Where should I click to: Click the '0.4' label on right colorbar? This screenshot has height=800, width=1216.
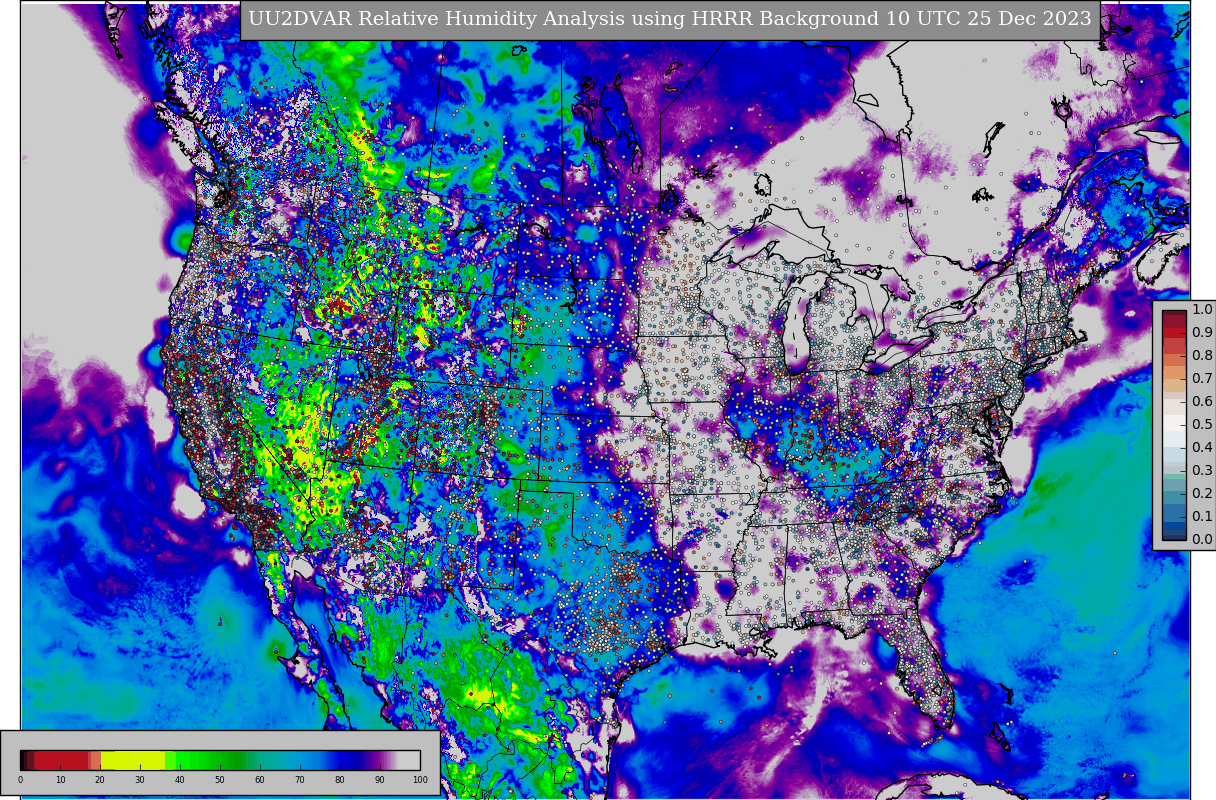(1202, 448)
